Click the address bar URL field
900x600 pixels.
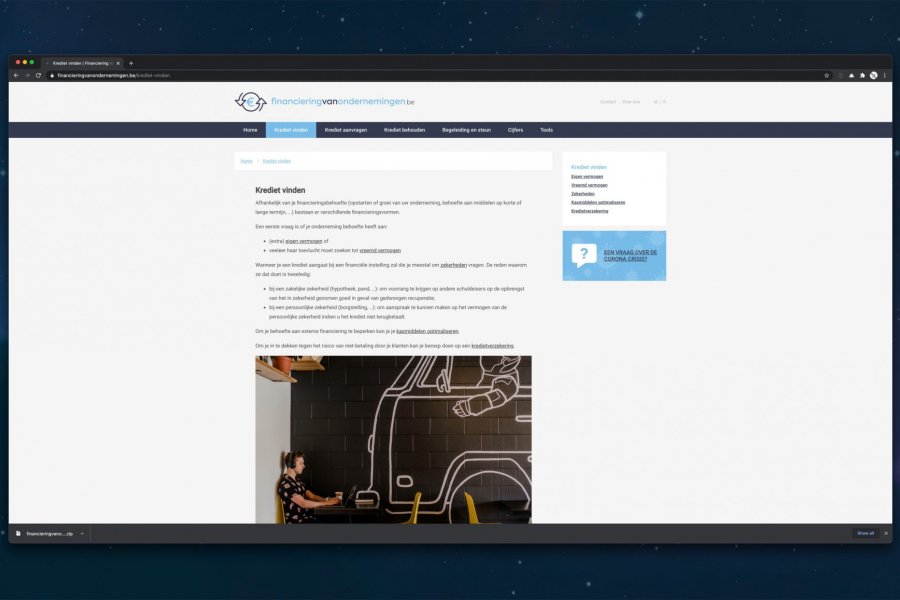pos(400,75)
